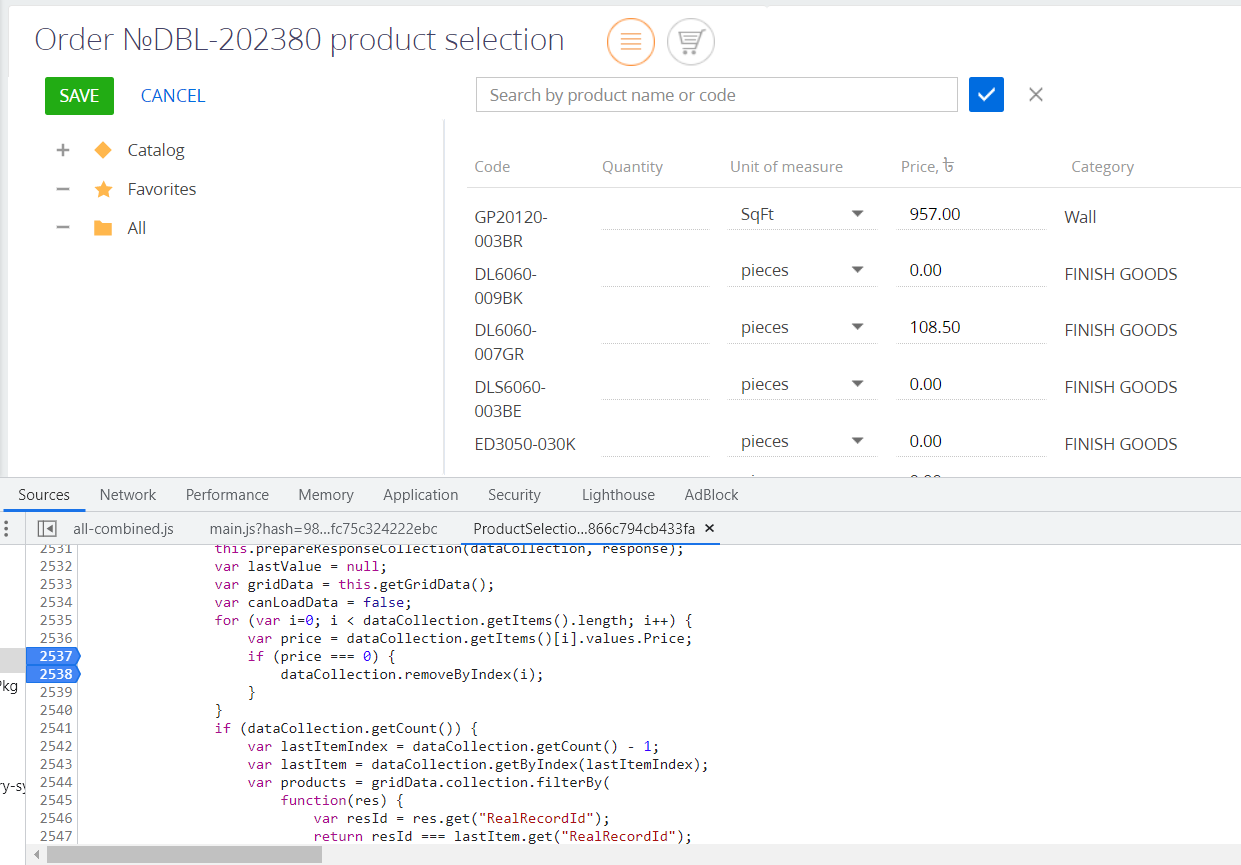
Task: Click the Wall category cell
Action: (x=1080, y=217)
